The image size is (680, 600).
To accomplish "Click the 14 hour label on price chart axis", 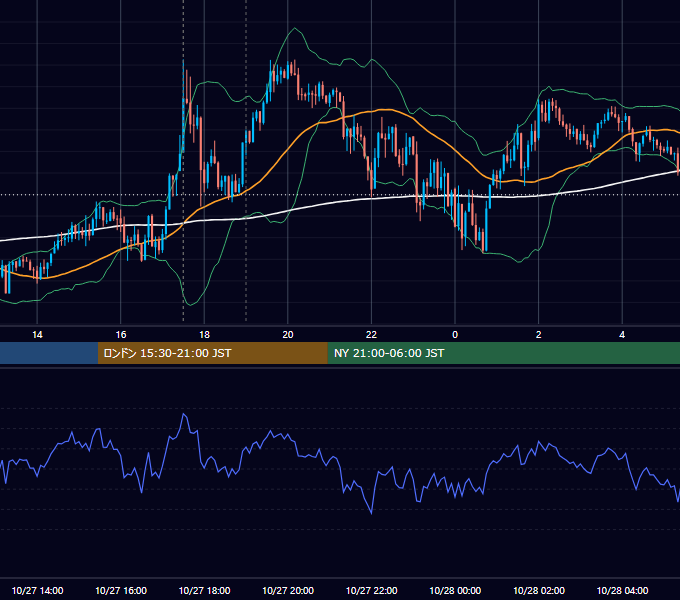I will tap(37, 335).
